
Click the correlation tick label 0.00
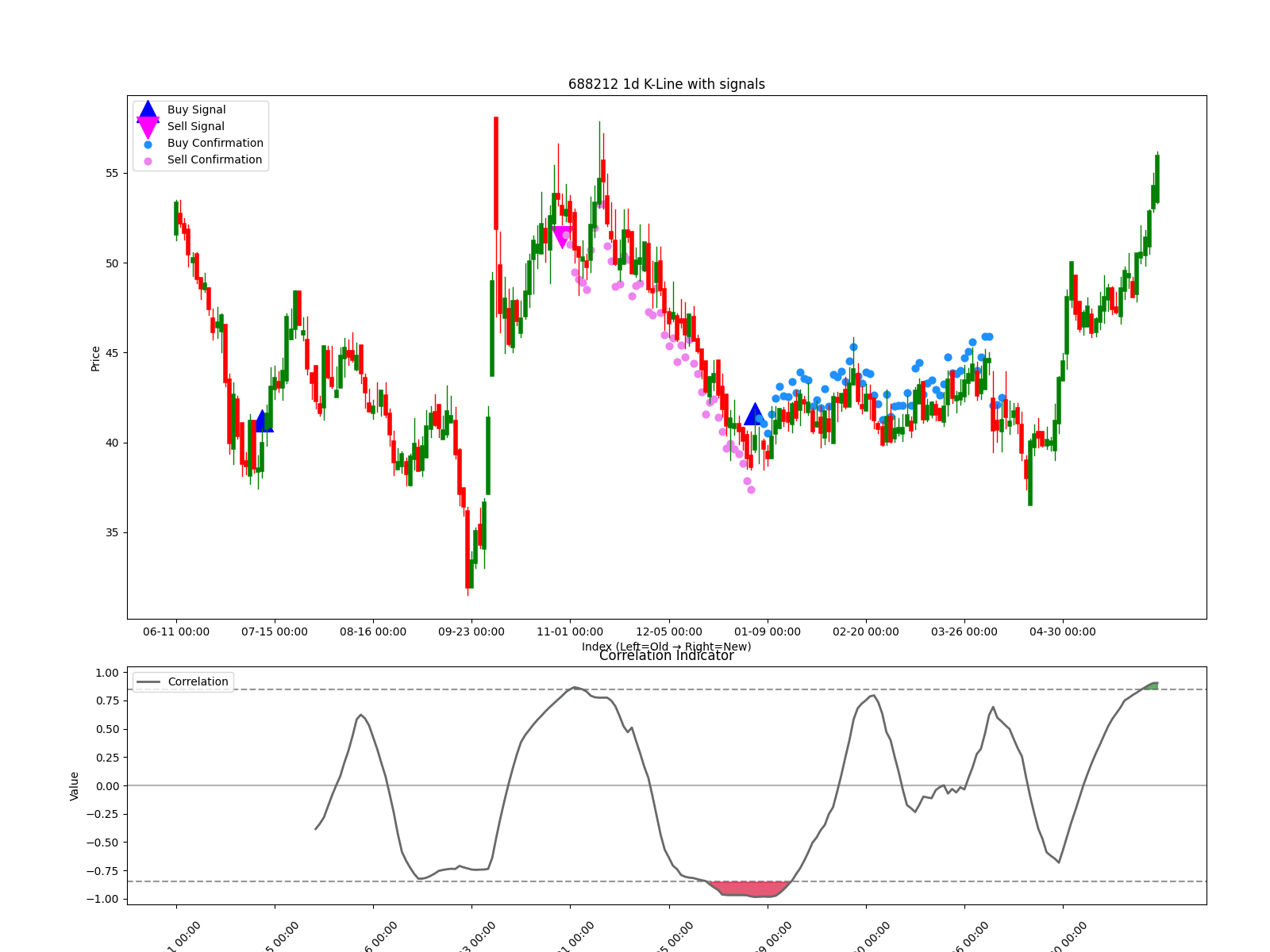pyautogui.click(x=106, y=786)
